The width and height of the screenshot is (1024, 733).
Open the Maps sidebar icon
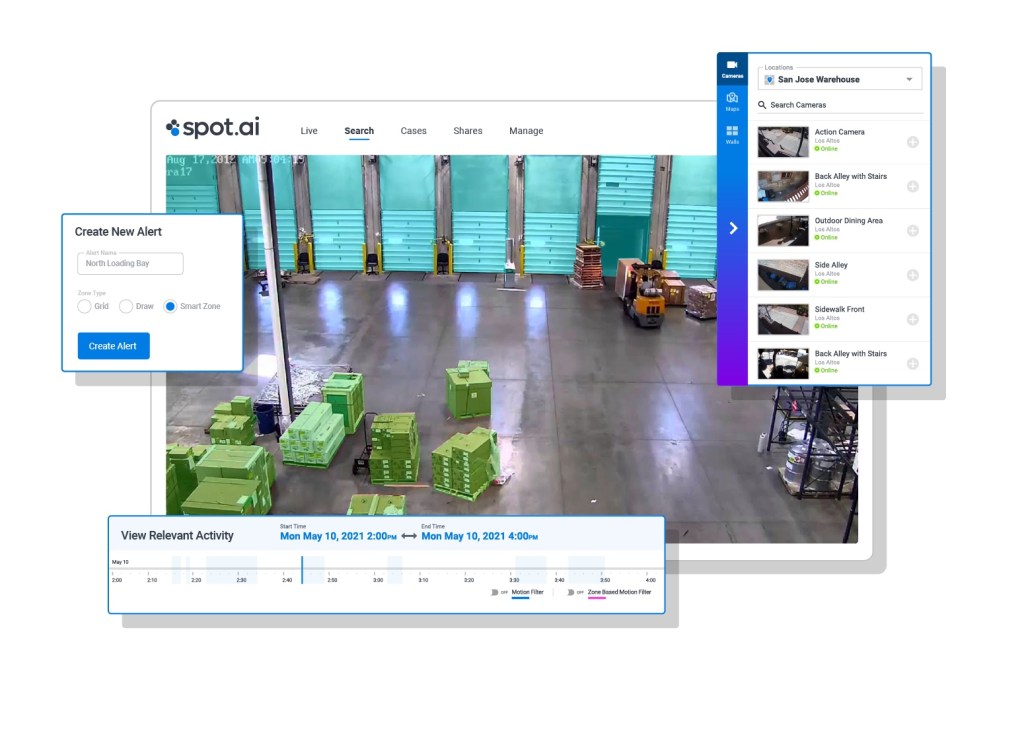732,101
